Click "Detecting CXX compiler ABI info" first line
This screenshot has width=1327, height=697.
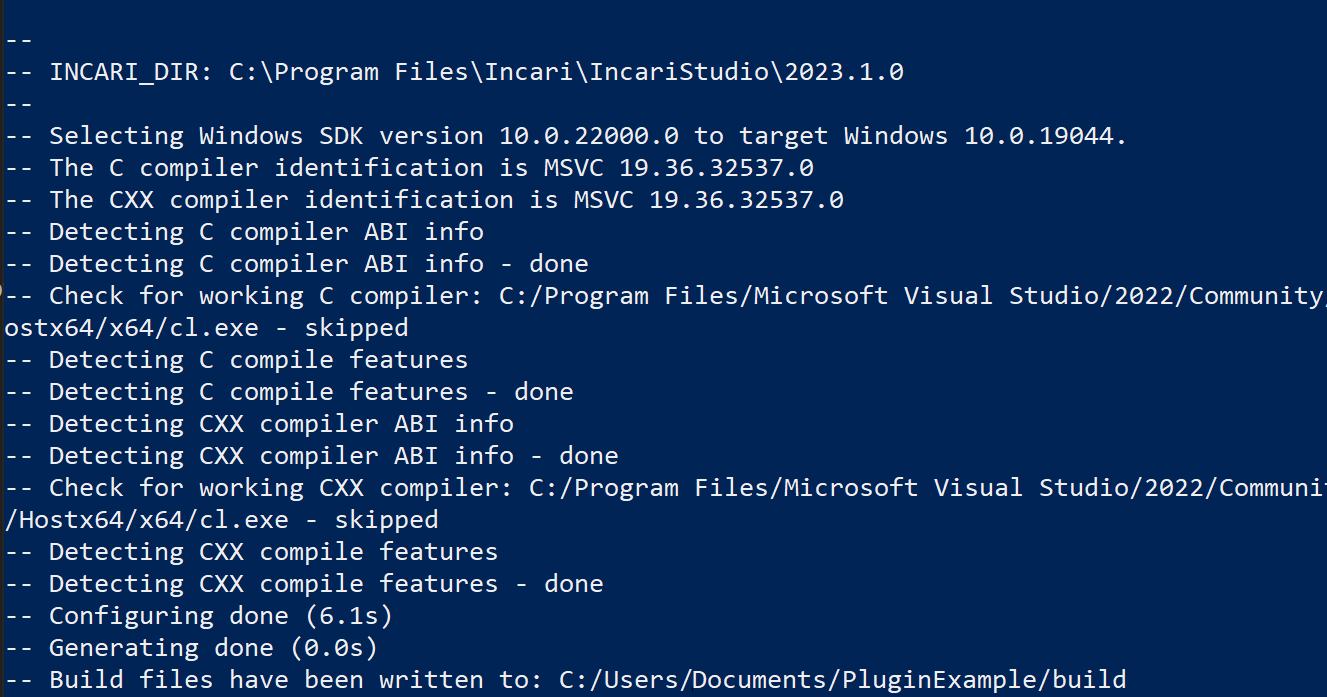[259, 424]
